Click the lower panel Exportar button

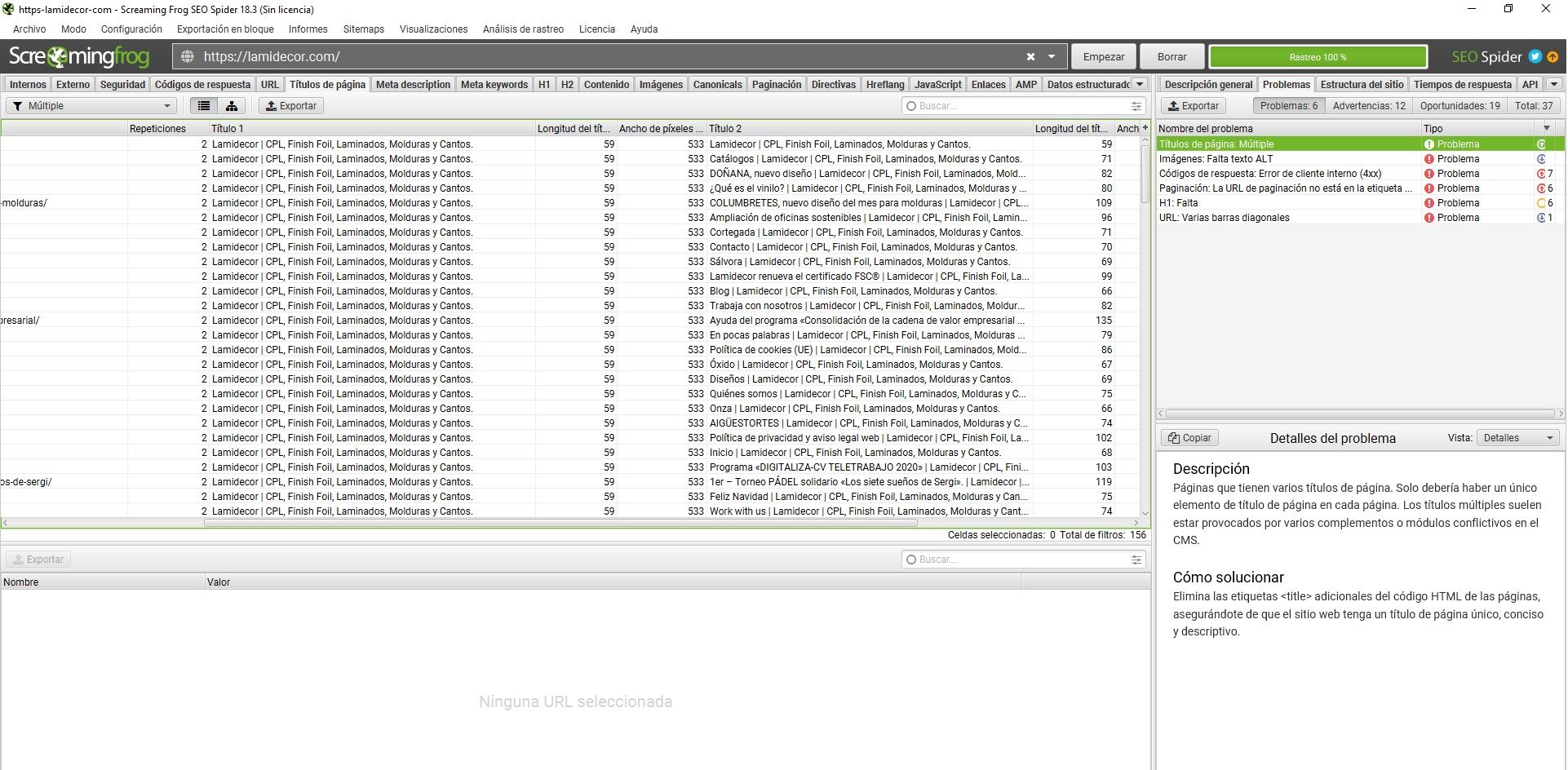point(38,560)
